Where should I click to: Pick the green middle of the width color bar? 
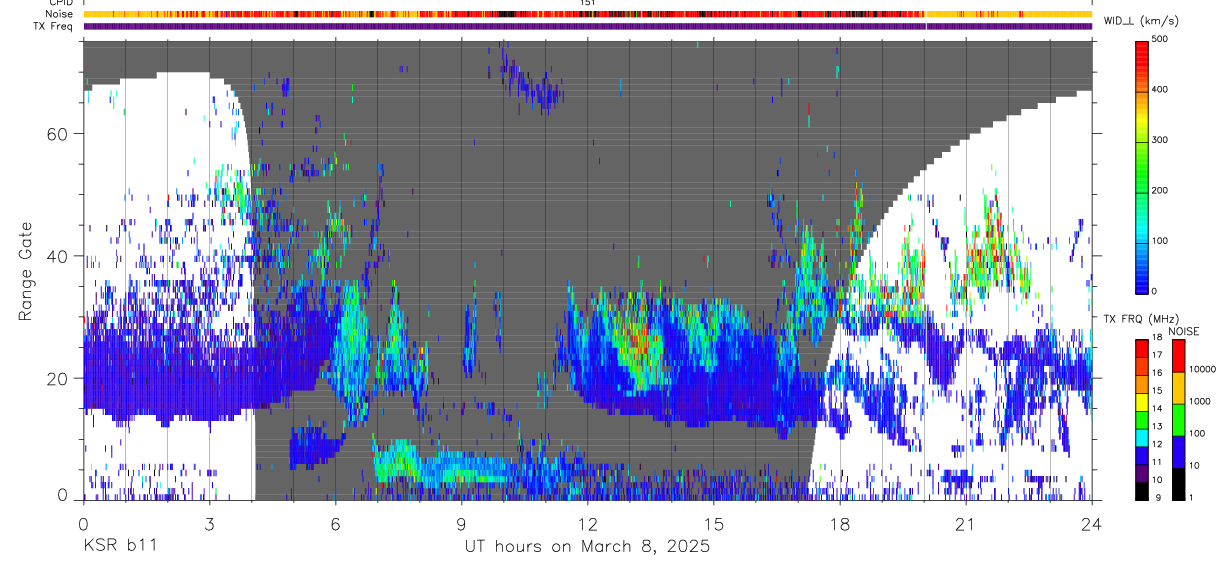coord(1142,170)
